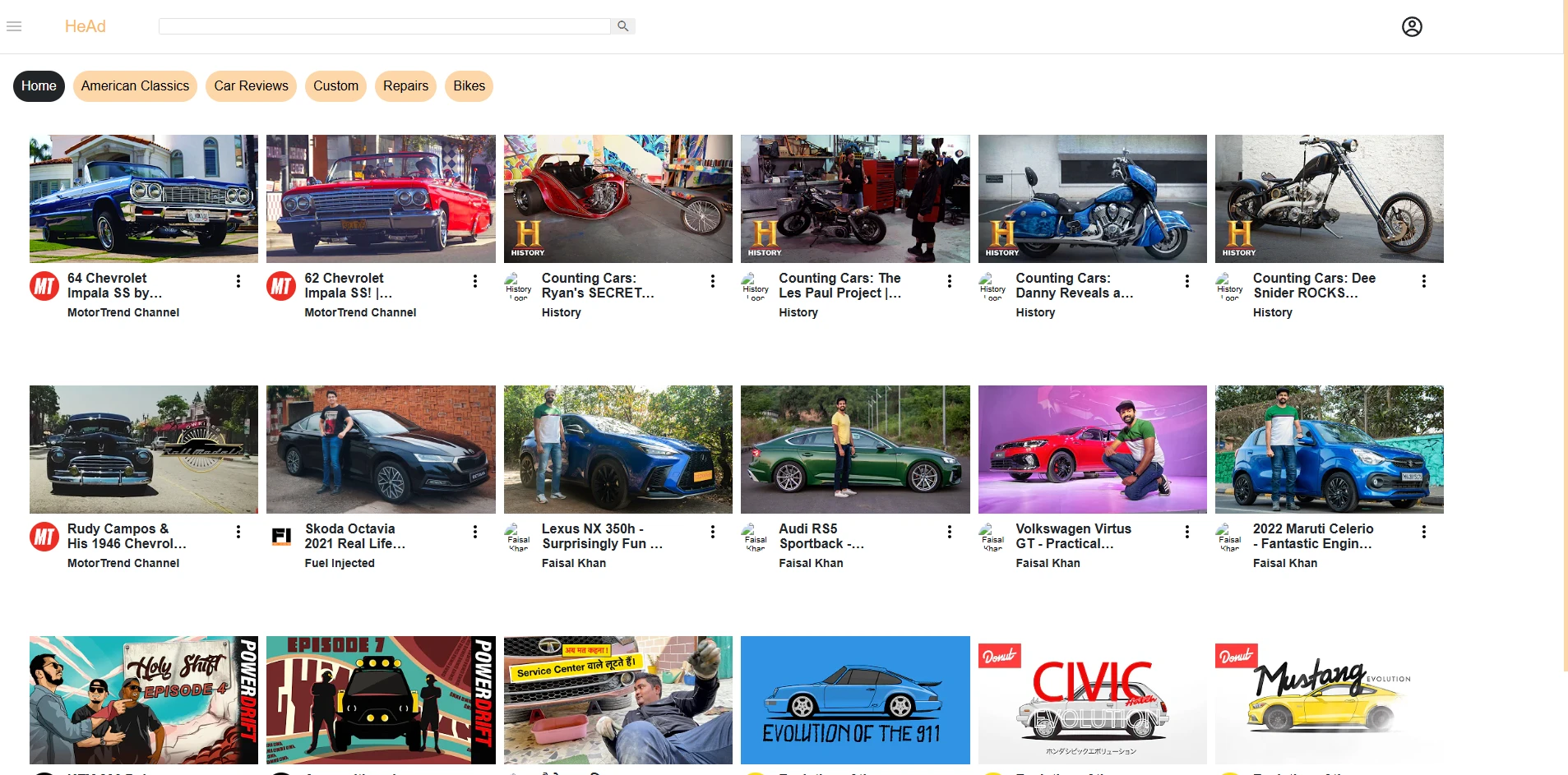Click Faisal Khan avatar beside Lexus NX 350h
Viewport: 1568px width, 775px height.
pos(518,537)
